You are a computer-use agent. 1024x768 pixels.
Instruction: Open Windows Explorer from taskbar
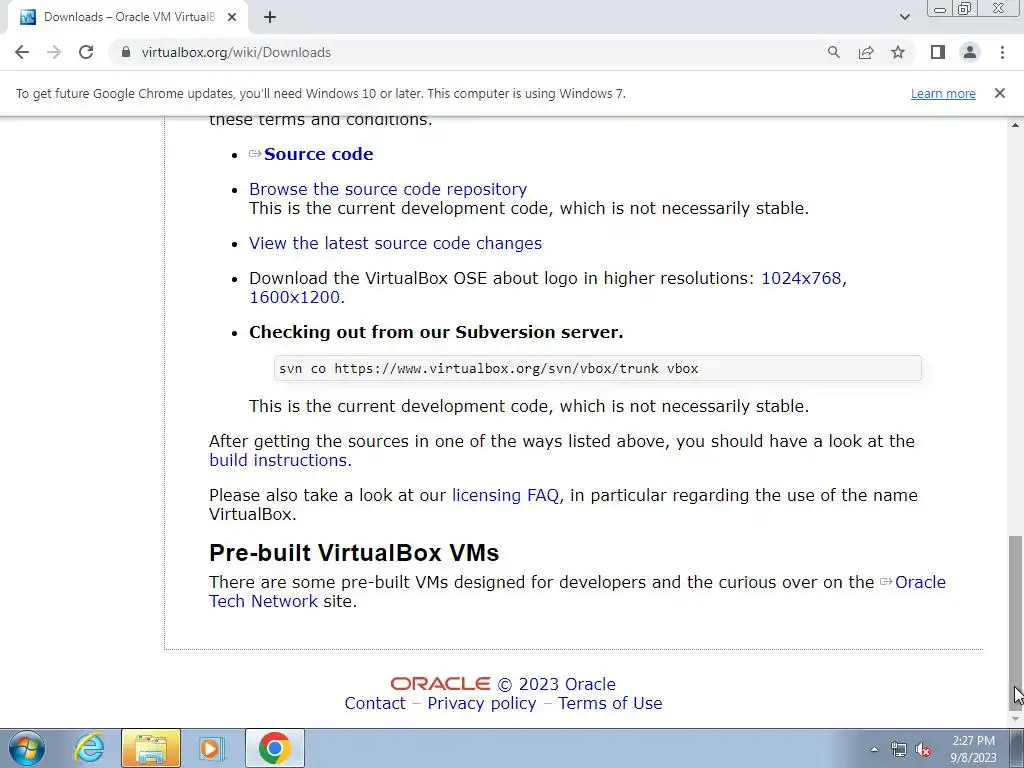(151, 748)
